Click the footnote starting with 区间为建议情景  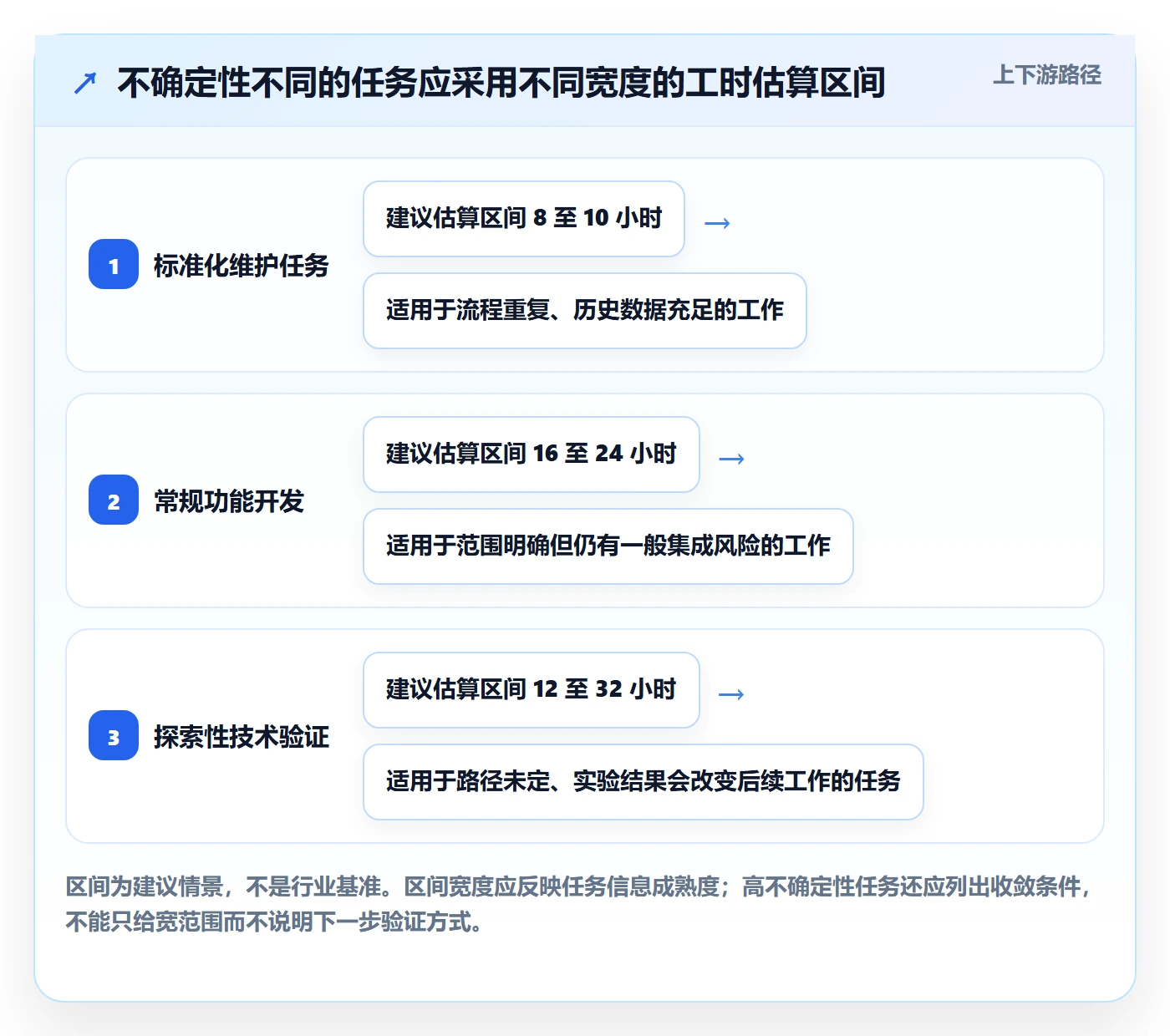point(579,904)
